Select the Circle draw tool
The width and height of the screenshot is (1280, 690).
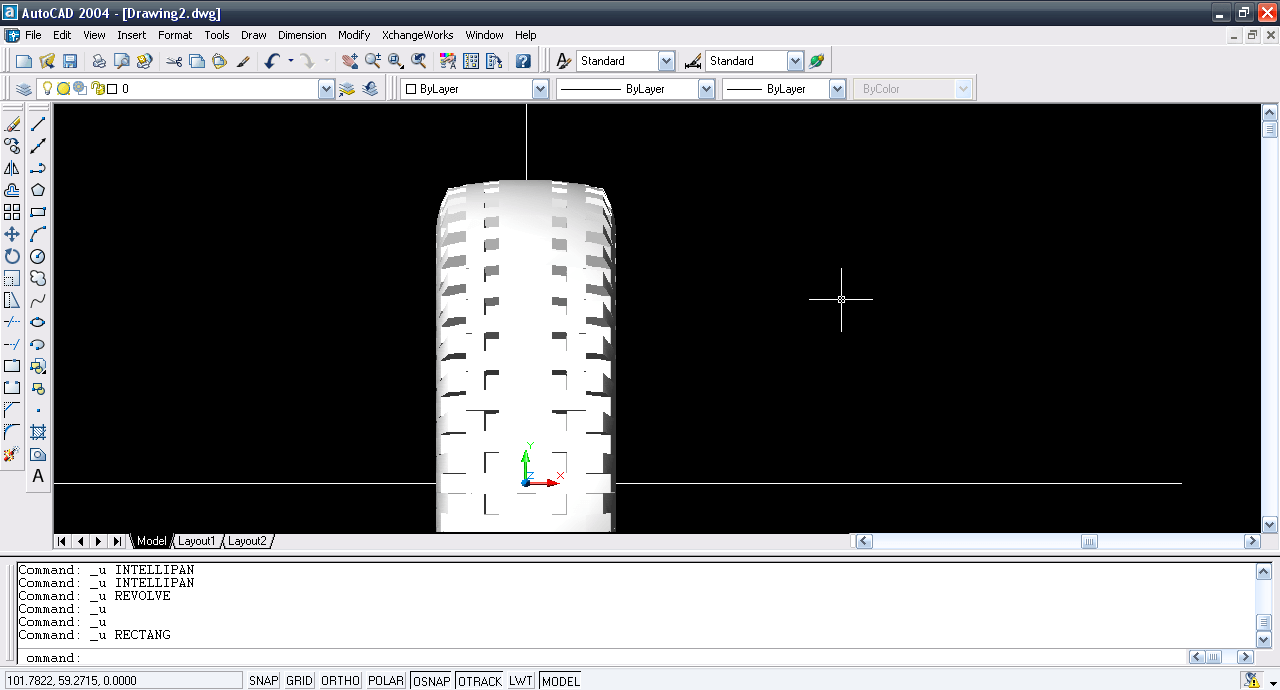click(38, 256)
